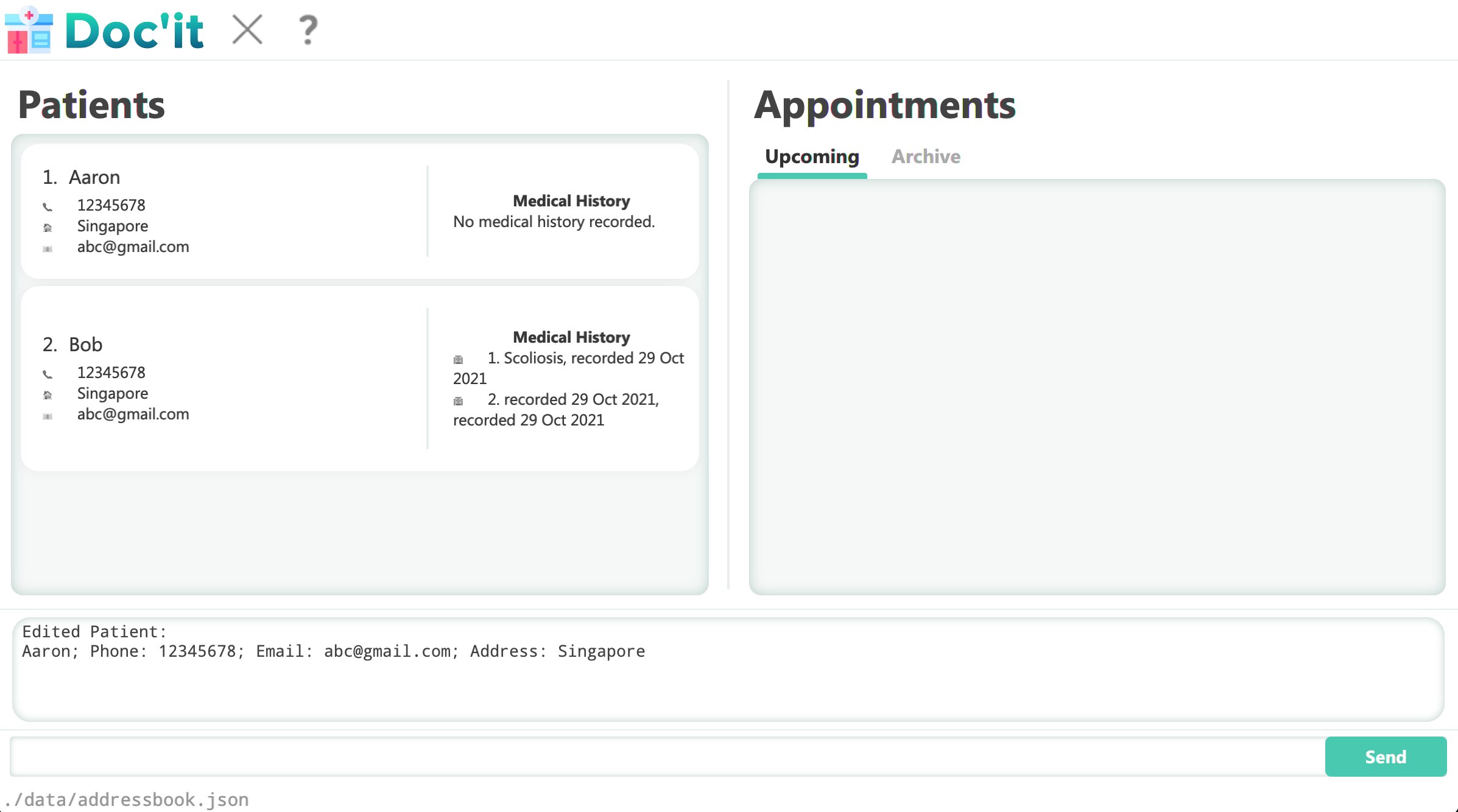Click the empty upcoming appointments list area
Image resolution: width=1458 pixels, height=812 pixels.
(1097, 387)
